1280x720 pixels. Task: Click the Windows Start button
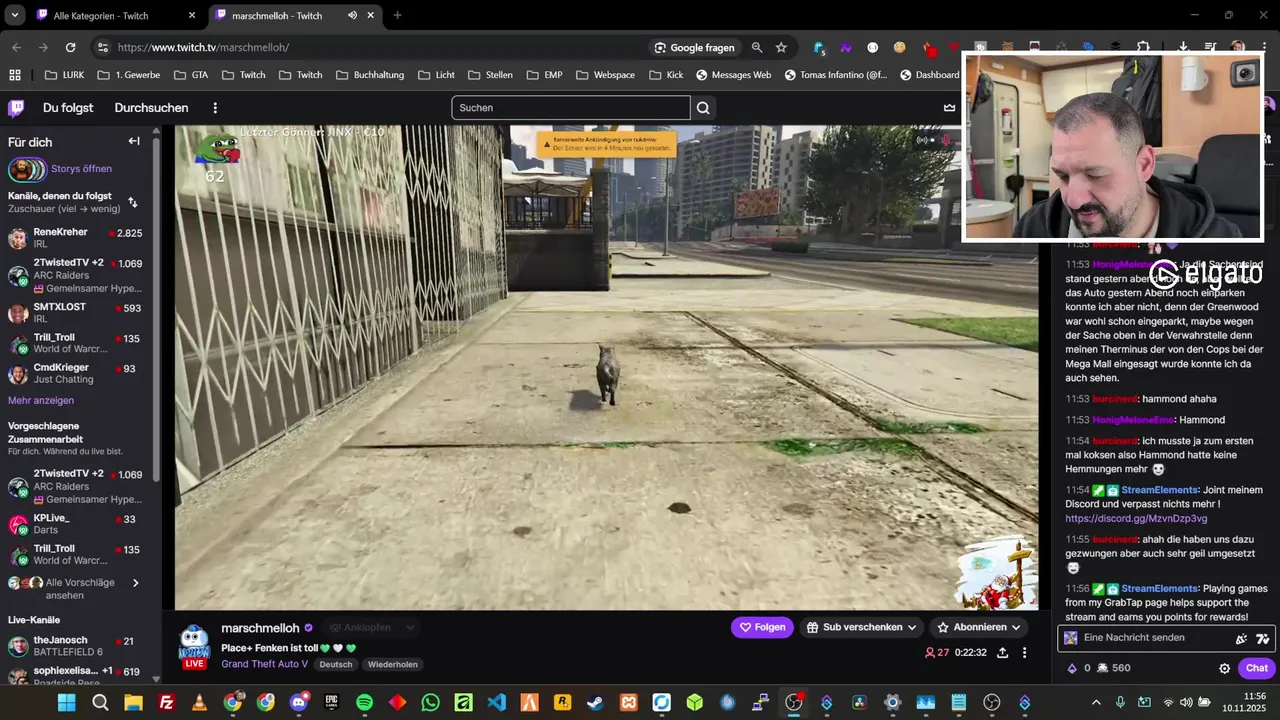[67, 703]
